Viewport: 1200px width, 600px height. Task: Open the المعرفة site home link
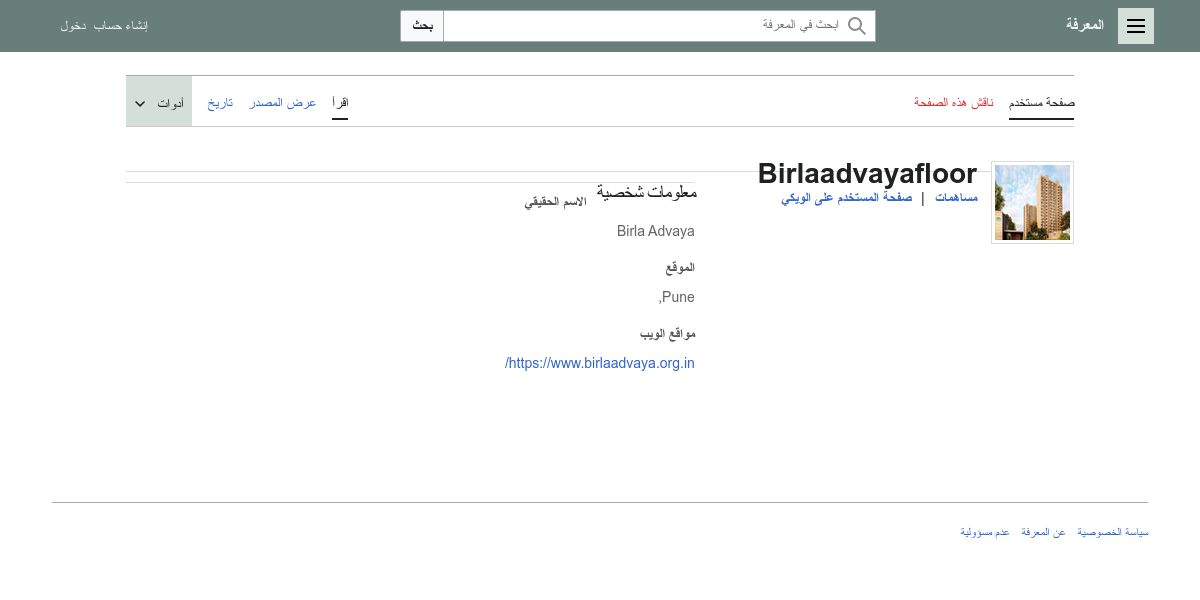pyautogui.click(x=1085, y=25)
